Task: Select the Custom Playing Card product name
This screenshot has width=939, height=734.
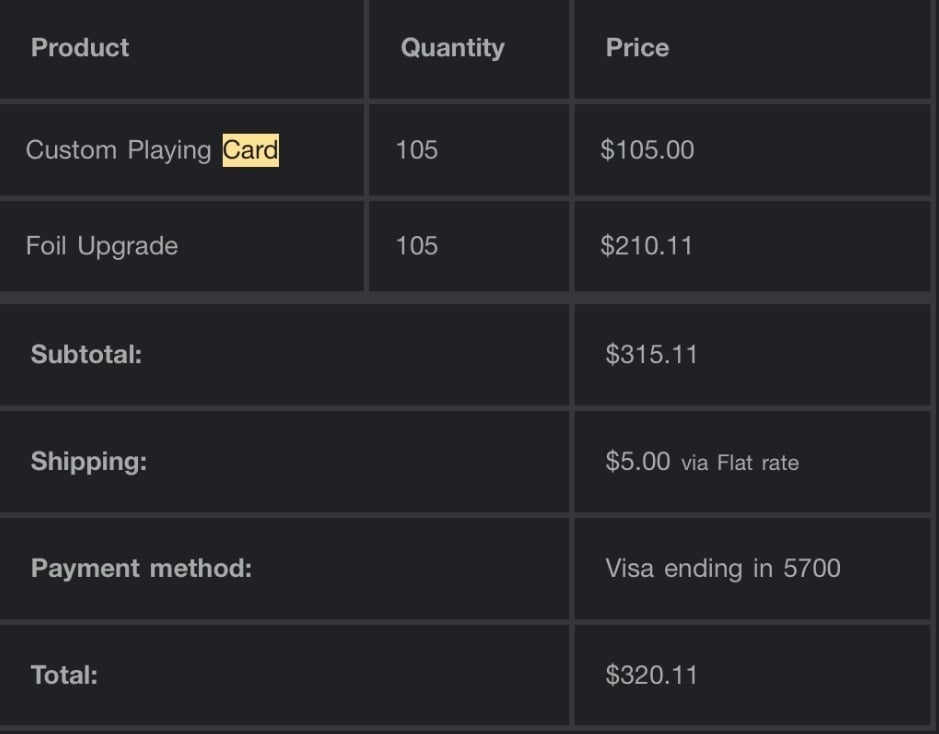Action: tap(152, 150)
